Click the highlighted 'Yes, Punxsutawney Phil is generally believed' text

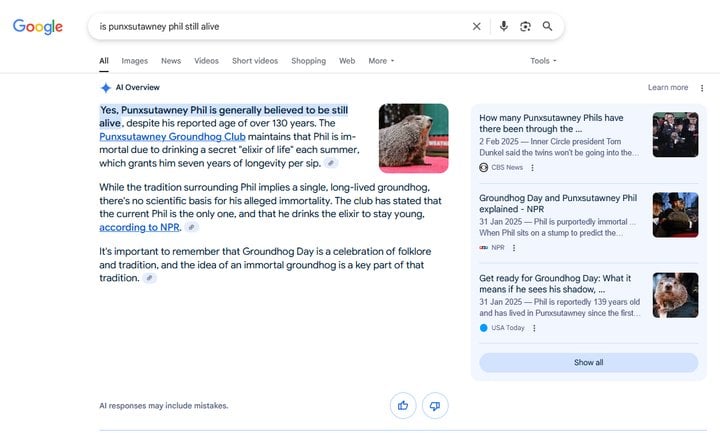point(224,117)
